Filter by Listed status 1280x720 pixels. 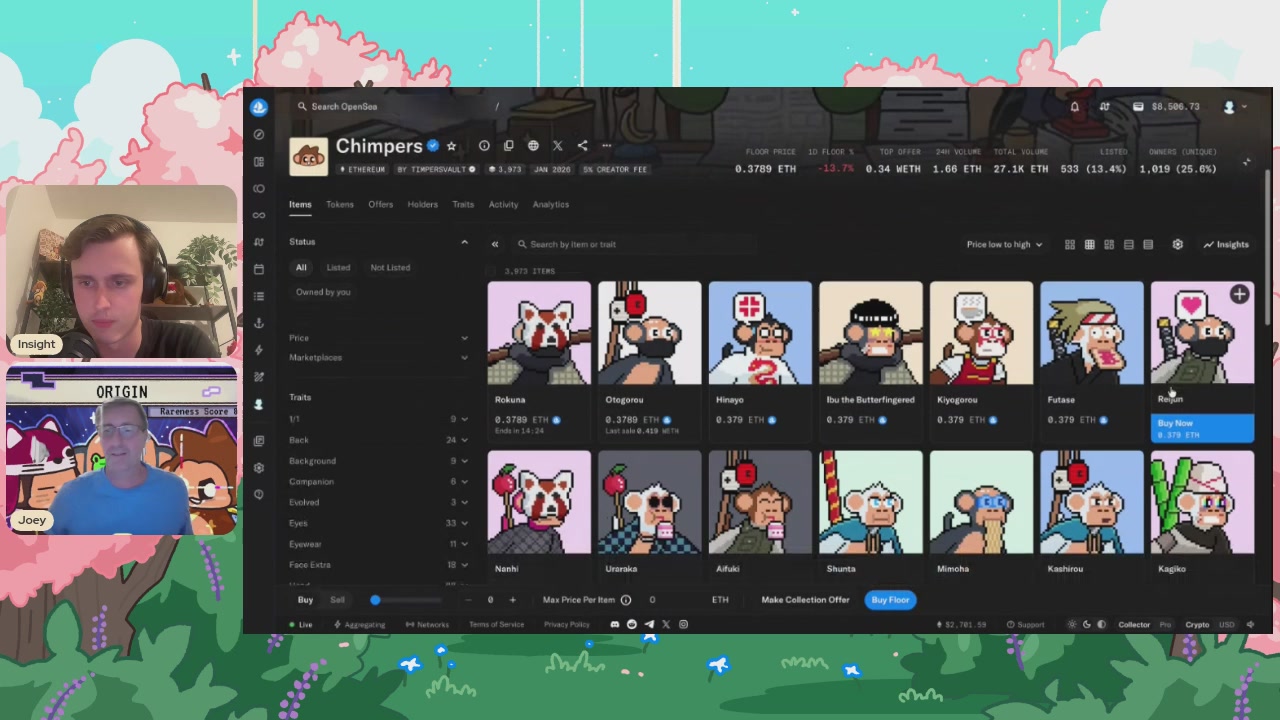[x=338, y=268]
